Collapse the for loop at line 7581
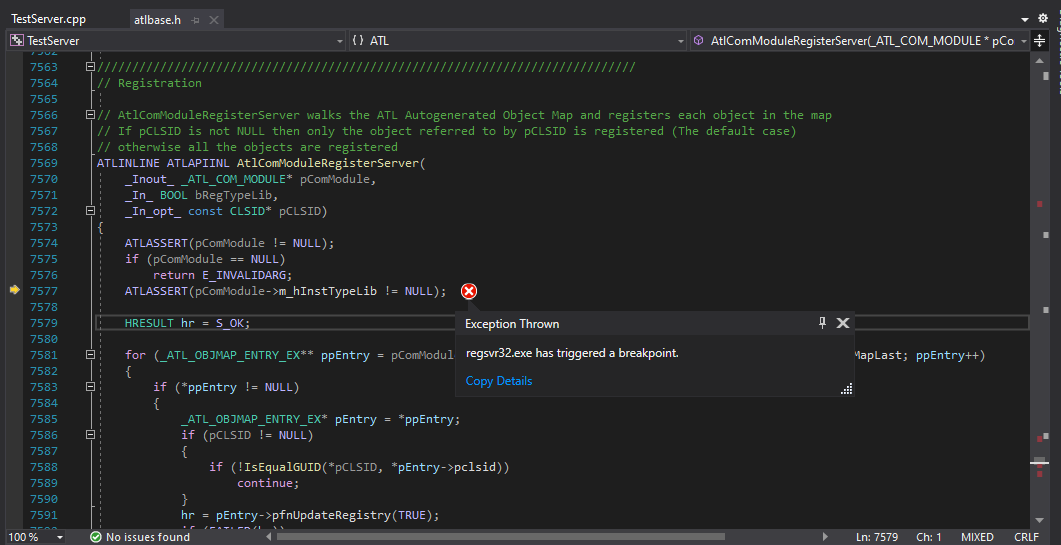Viewport: 1061px width, 545px height. [89, 355]
